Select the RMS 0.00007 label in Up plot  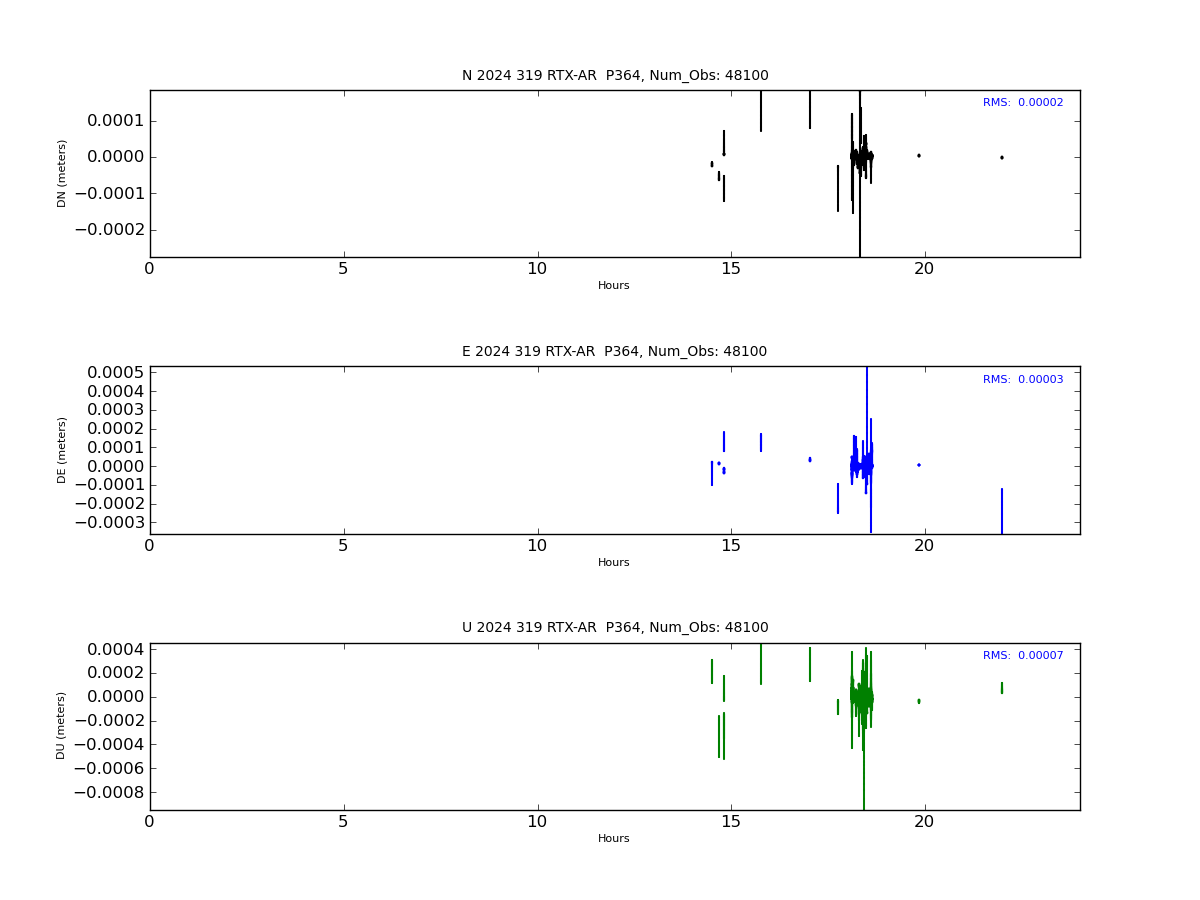tap(1023, 656)
